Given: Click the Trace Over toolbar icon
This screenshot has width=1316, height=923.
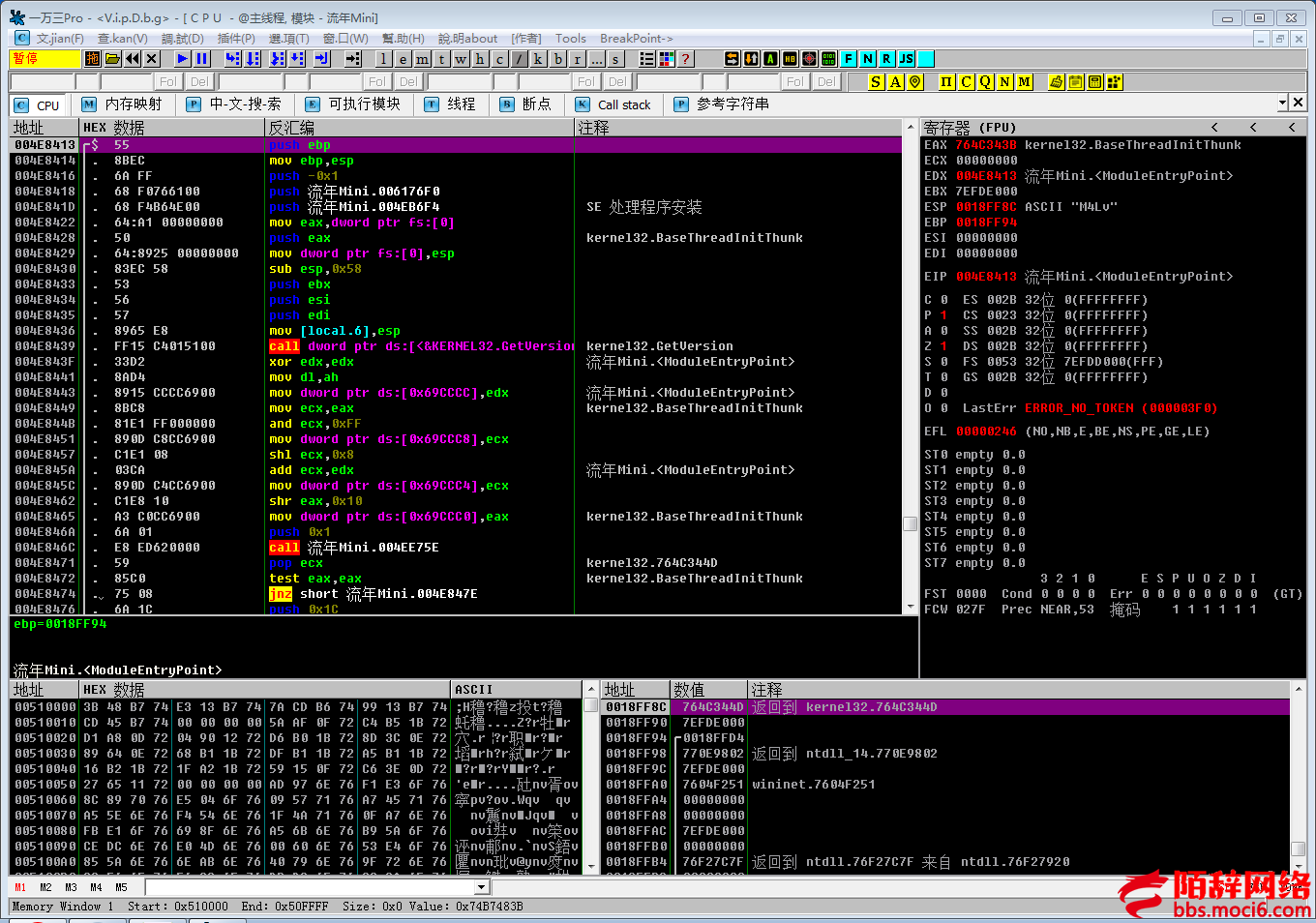Looking at the screenshot, I should 297,58.
